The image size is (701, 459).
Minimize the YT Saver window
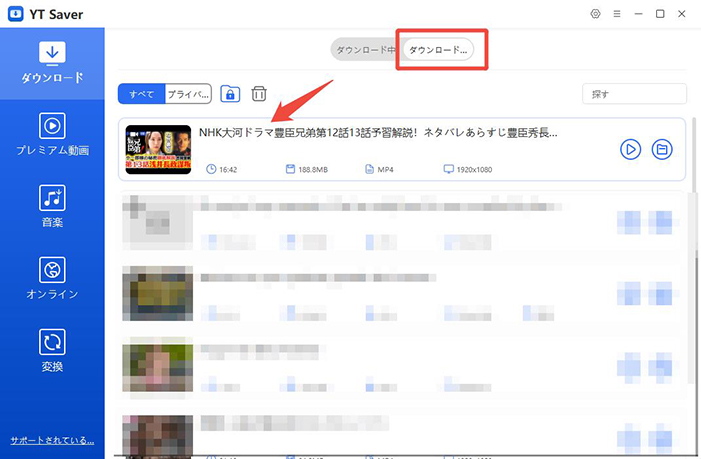pos(638,14)
